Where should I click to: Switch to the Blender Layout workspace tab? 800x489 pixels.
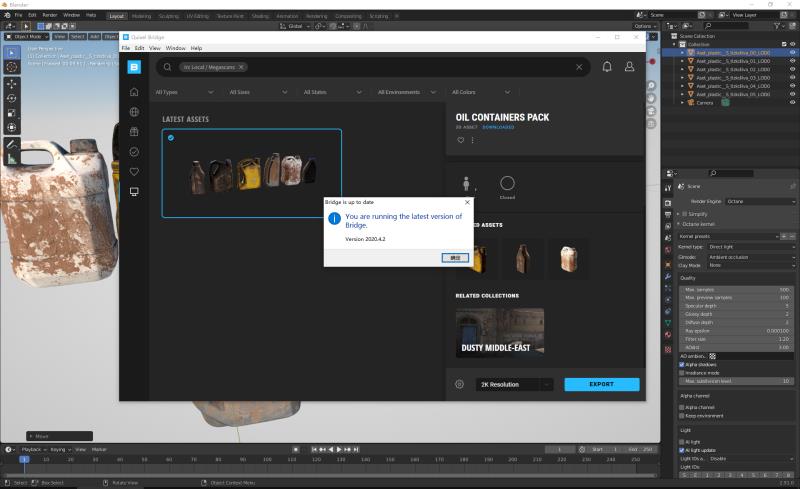[116, 16]
